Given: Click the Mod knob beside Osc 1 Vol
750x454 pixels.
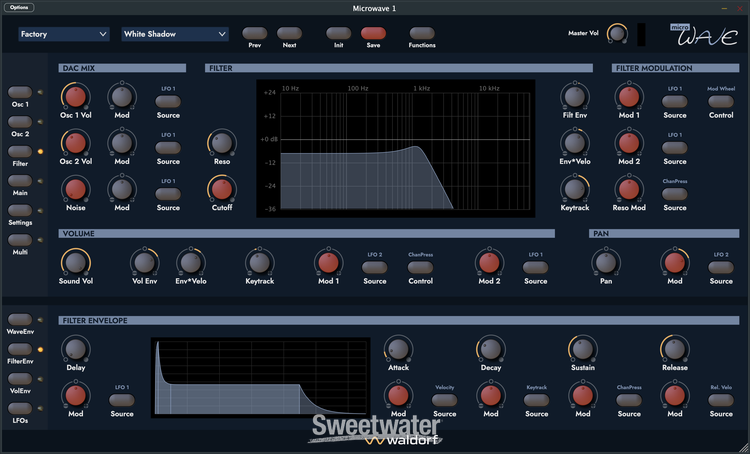Looking at the screenshot, I should point(122,97).
